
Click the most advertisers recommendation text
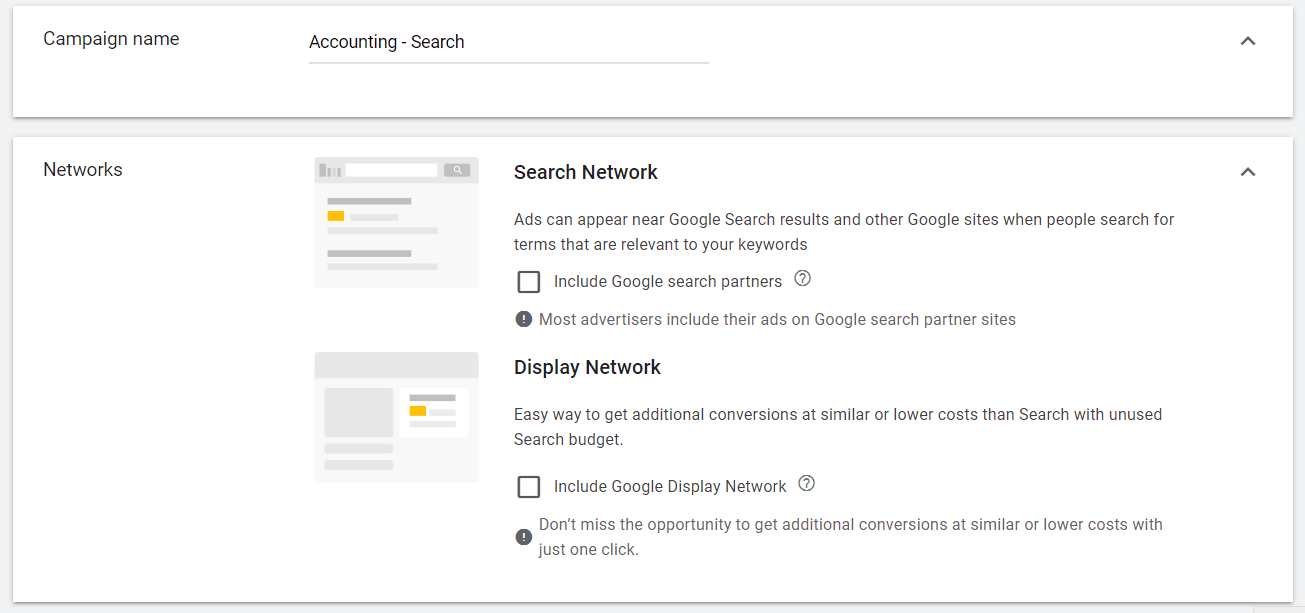pyautogui.click(x=778, y=318)
